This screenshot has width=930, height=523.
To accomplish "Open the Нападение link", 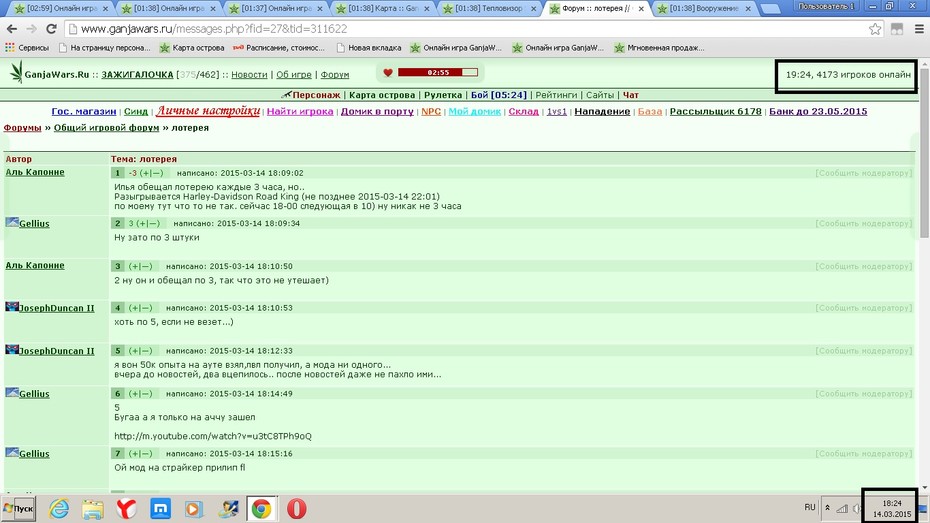I will pos(602,111).
